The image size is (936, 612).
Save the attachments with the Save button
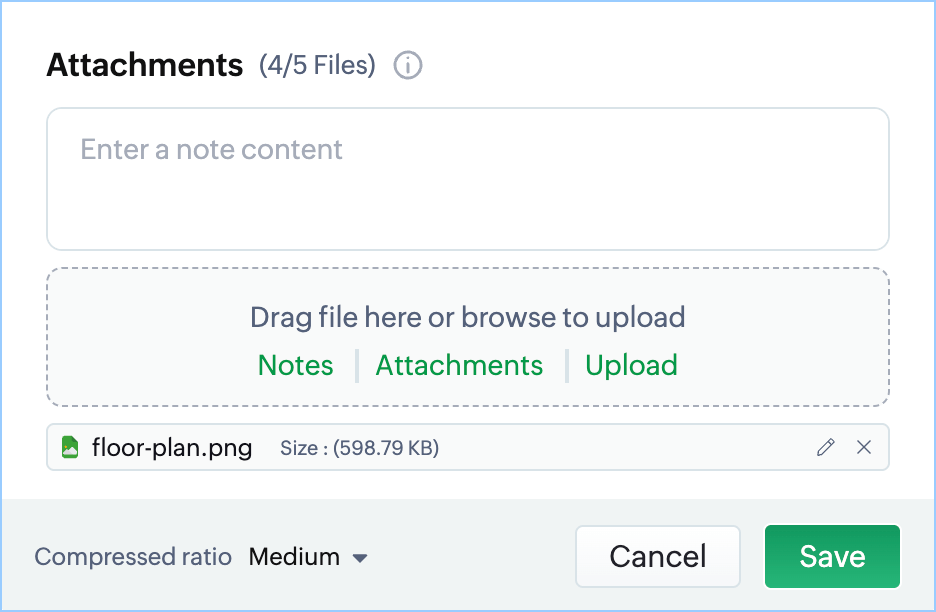pos(832,557)
